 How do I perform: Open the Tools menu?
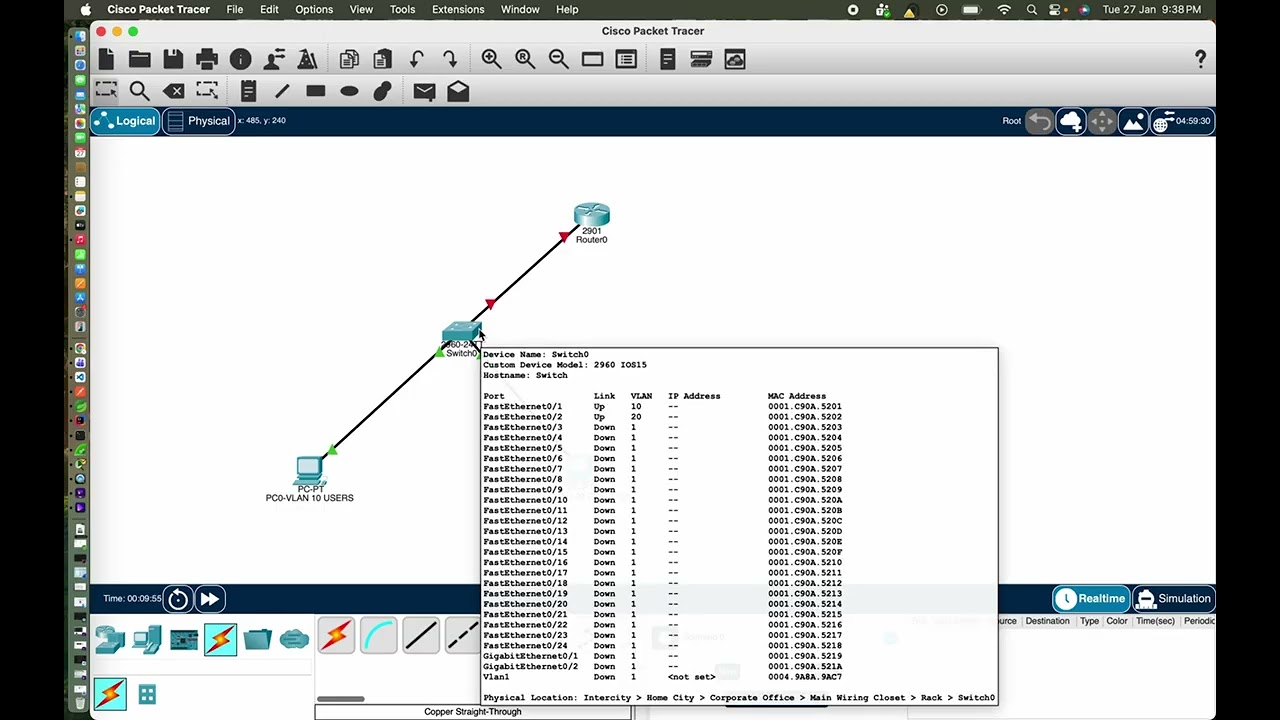click(402, 9)
